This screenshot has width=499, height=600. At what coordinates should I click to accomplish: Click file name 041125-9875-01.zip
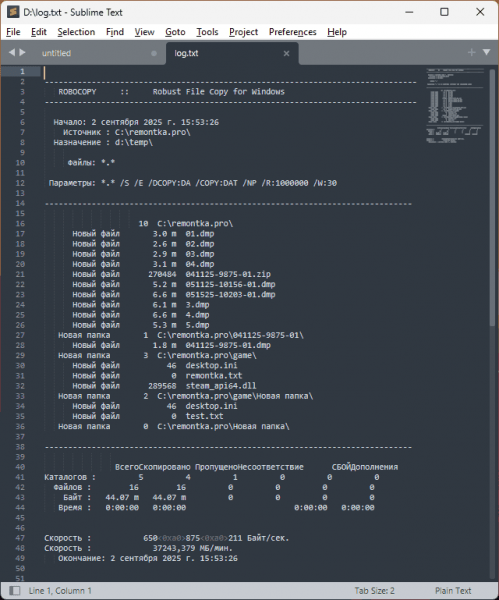228,274
